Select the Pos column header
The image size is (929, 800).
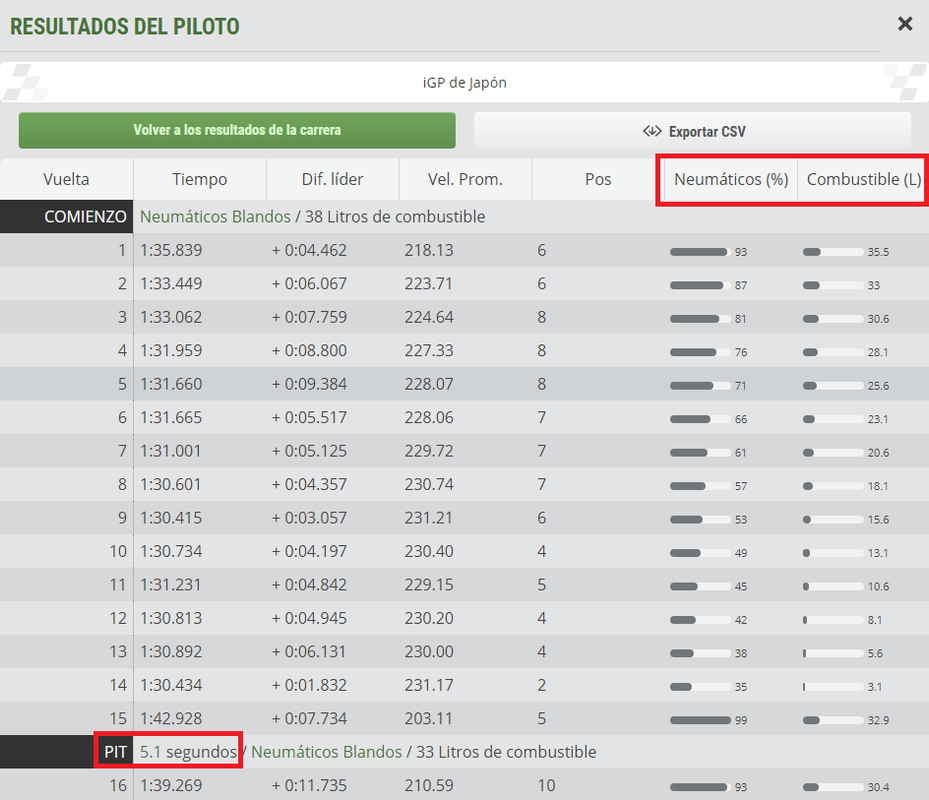click(598, 179)
